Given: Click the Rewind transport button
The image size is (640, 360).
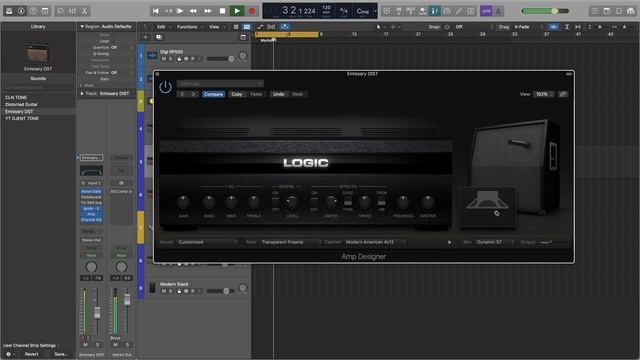Looking at the screenshot, I should (193, 11).
